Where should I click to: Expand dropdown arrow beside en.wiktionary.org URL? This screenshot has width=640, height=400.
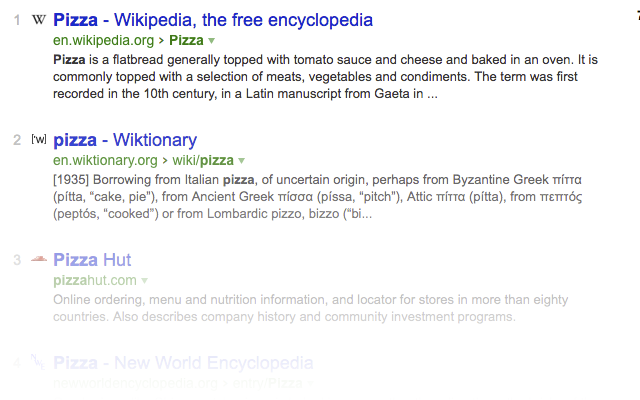(242, 161)
